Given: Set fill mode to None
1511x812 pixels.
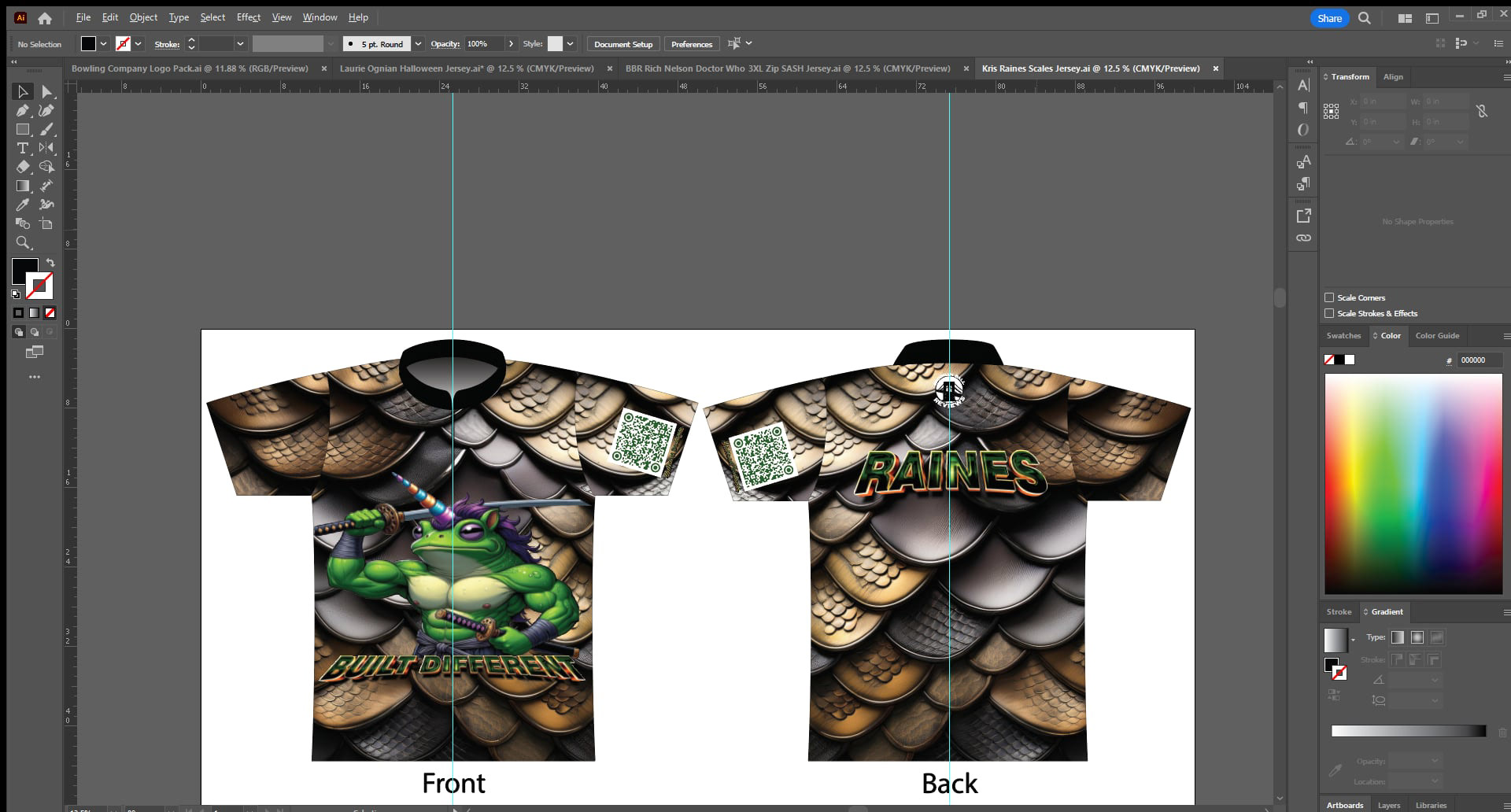Looking at the screenshot, I should [x=50, y=313].
